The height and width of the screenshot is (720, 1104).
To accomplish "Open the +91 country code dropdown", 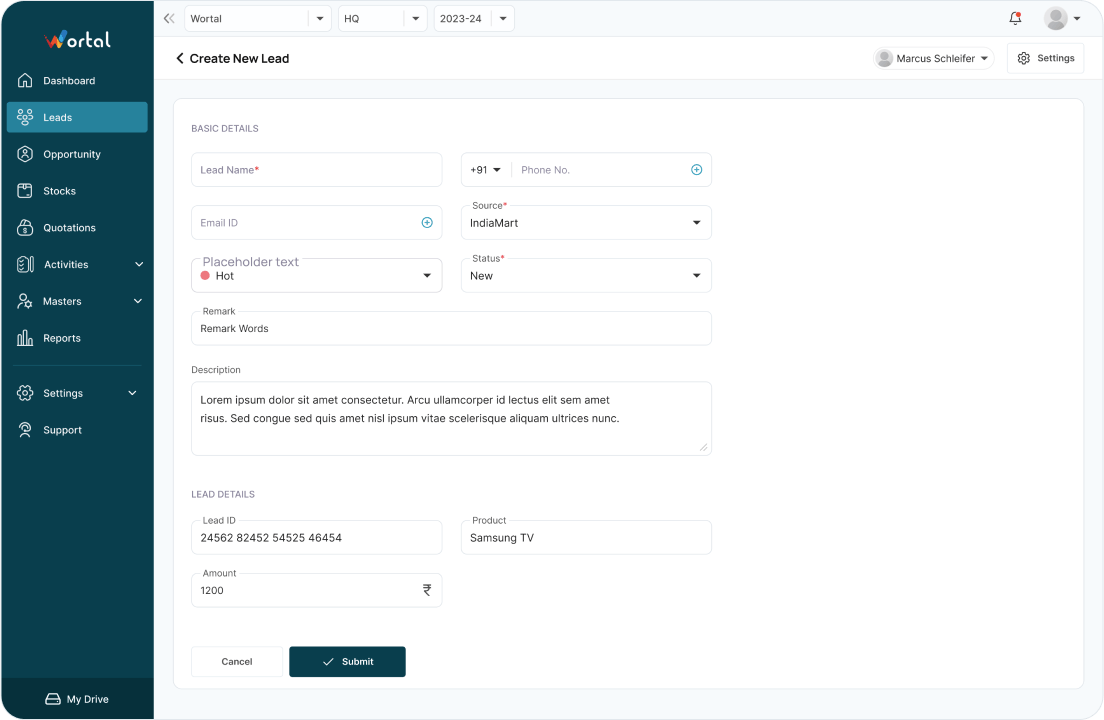I will [486, 170].
